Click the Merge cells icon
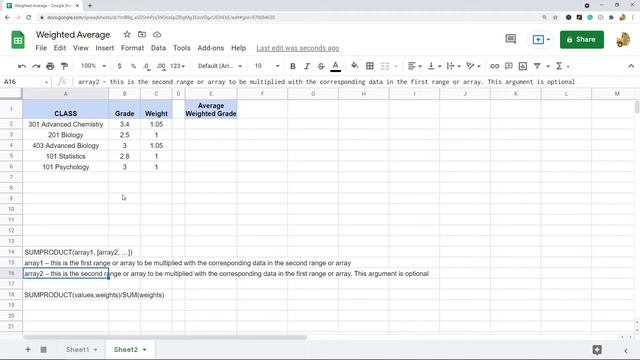Screen dimensions: 640x360 pyautogui.click(x=385, y=66)
